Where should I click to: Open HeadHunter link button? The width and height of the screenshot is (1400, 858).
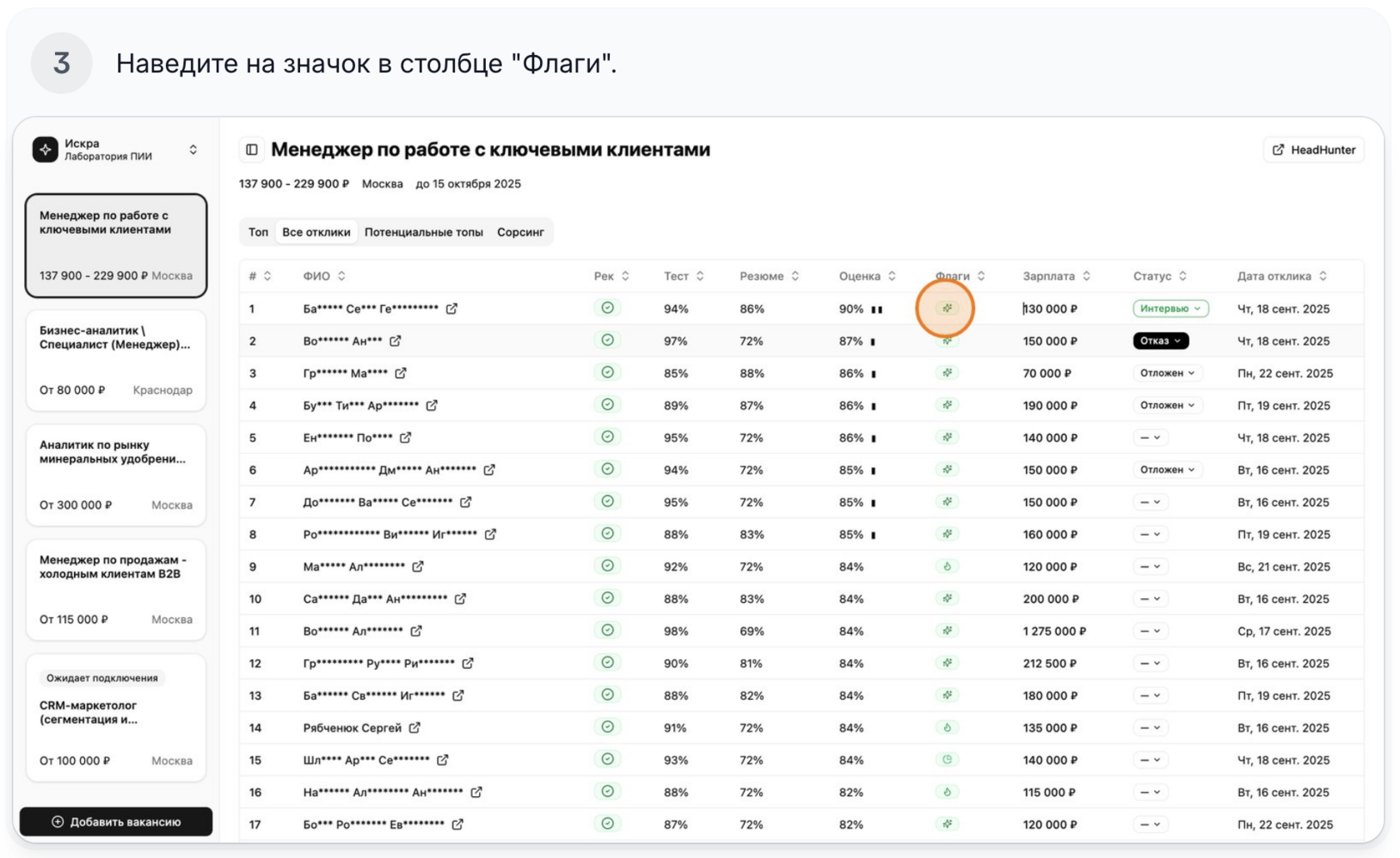coord(1313,150)
